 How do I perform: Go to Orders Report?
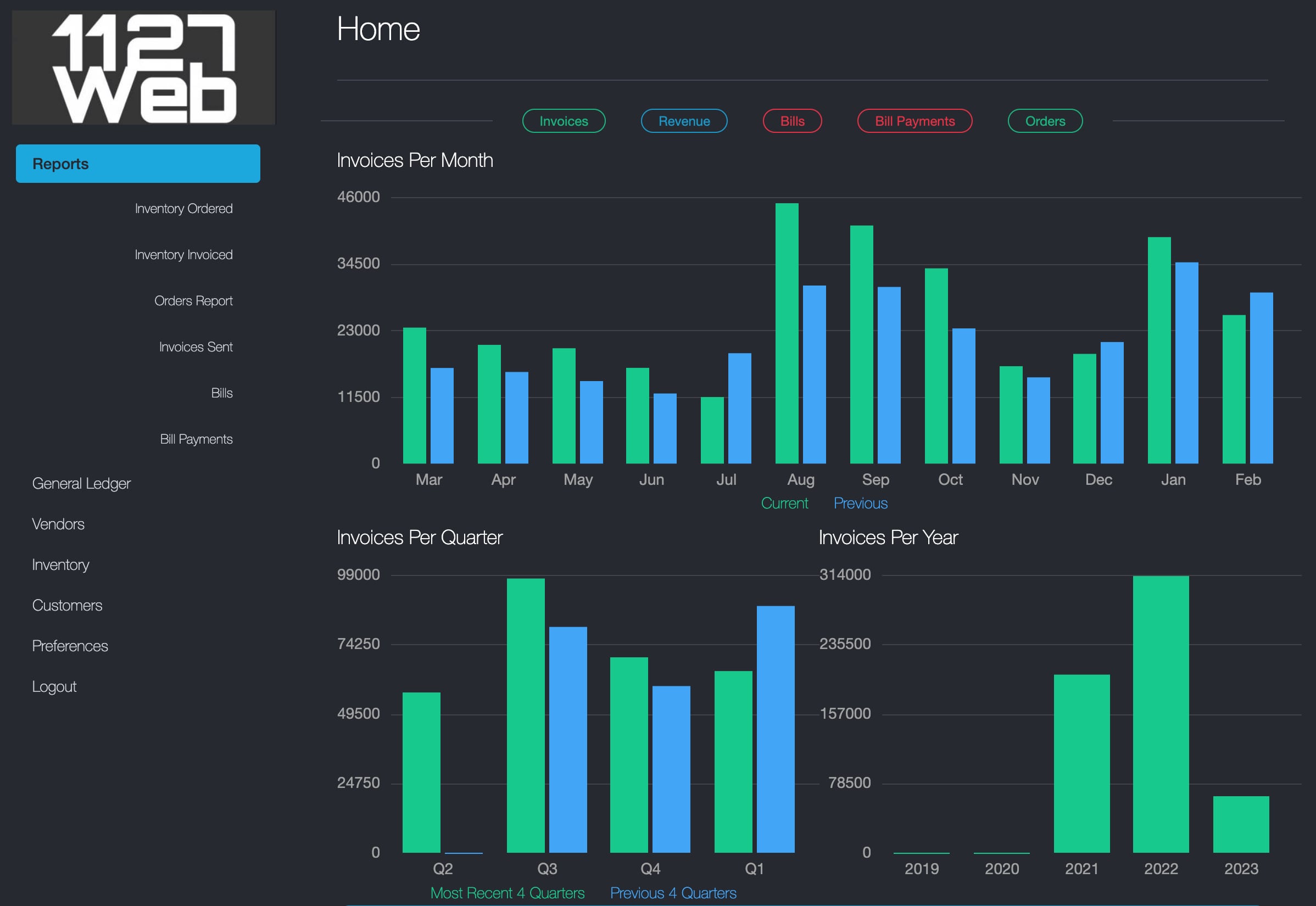(x=193, y=300)
